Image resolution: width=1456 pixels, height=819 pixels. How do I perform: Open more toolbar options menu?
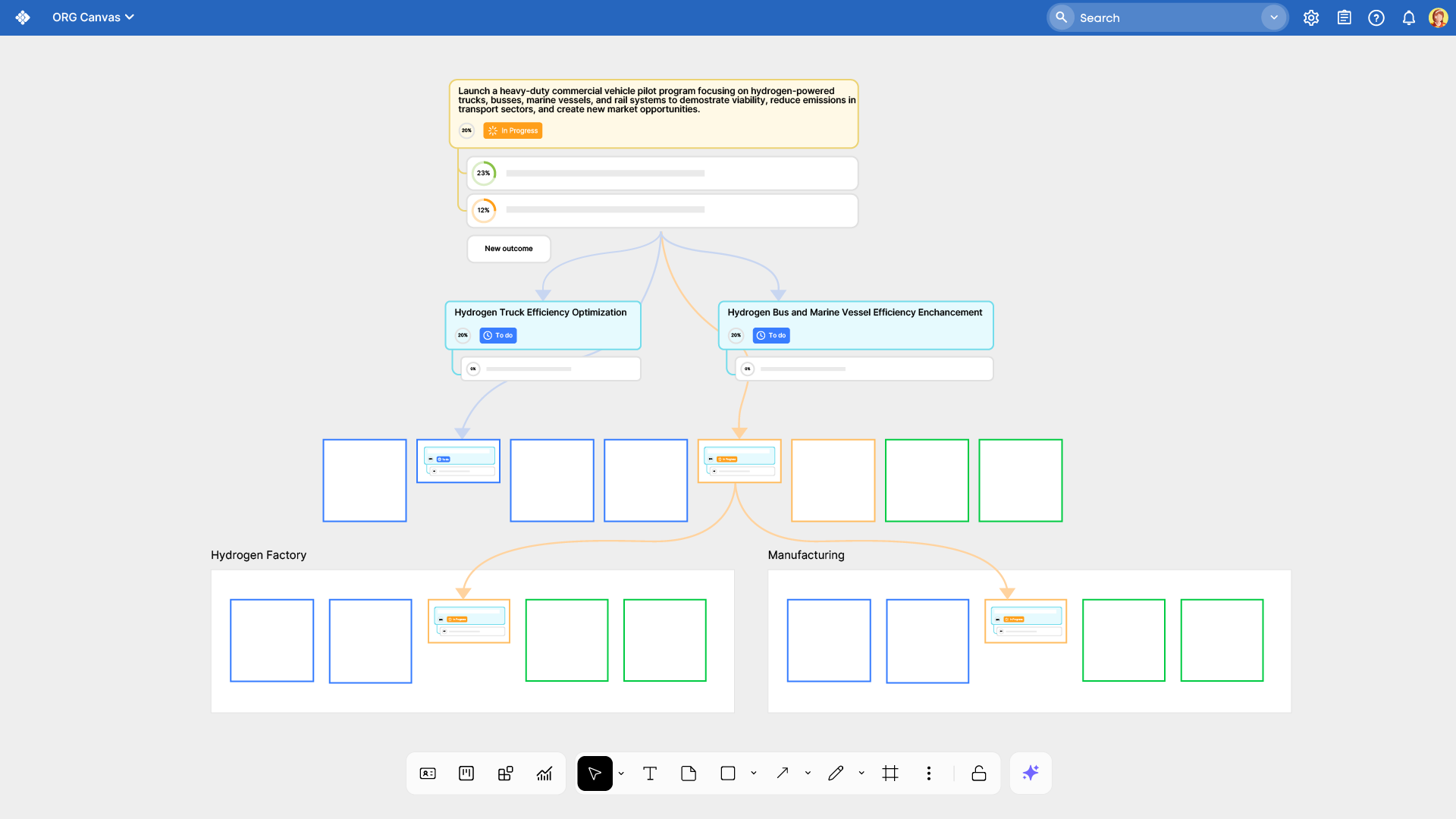[928, 773]
